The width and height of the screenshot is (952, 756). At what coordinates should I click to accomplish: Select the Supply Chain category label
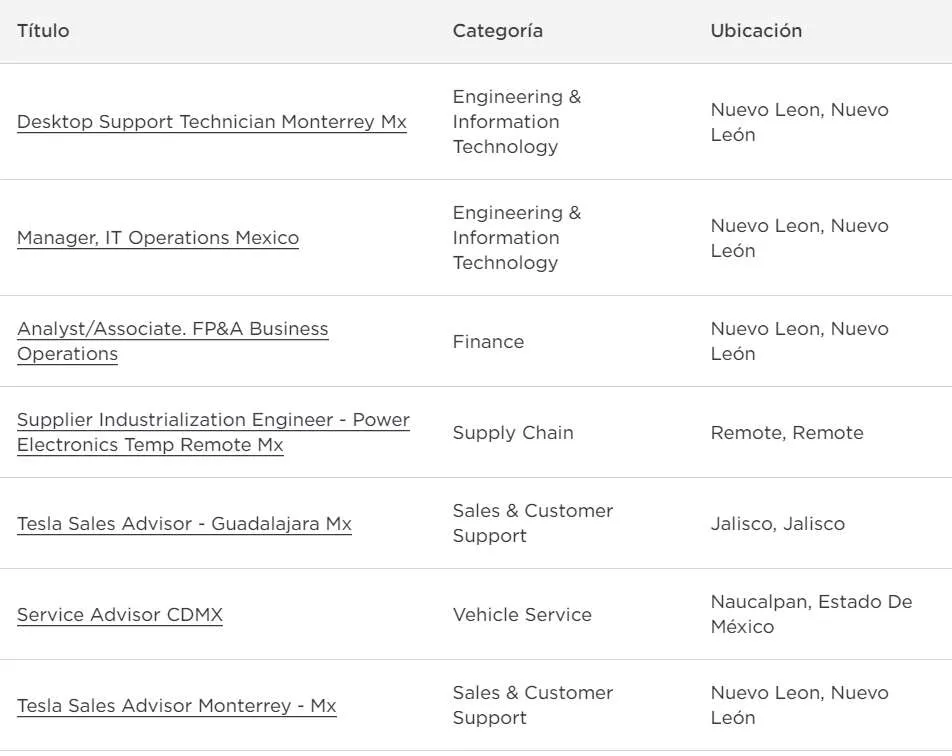[513, 432]
